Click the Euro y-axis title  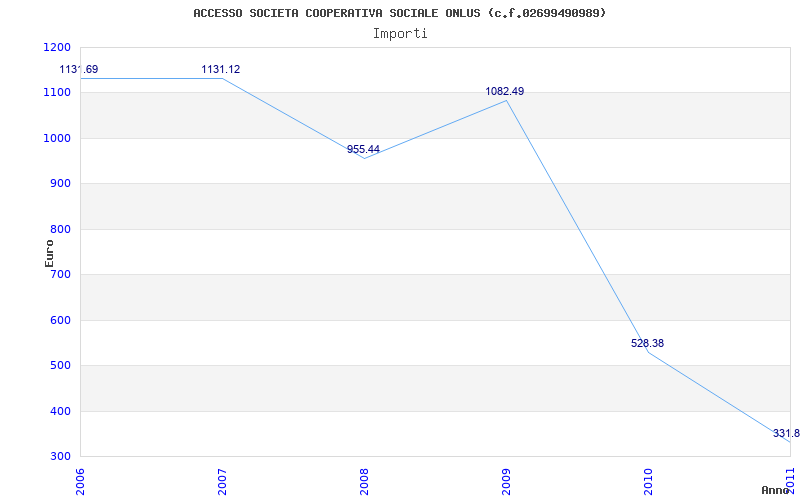49,253
